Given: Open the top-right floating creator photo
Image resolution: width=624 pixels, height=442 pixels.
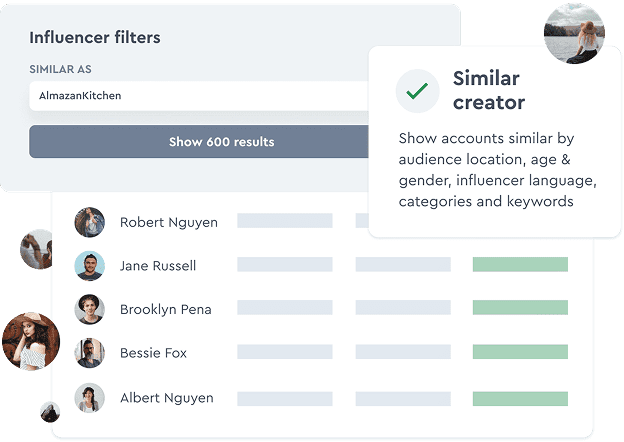Looking at the screenshot, I should click(573, 33).
